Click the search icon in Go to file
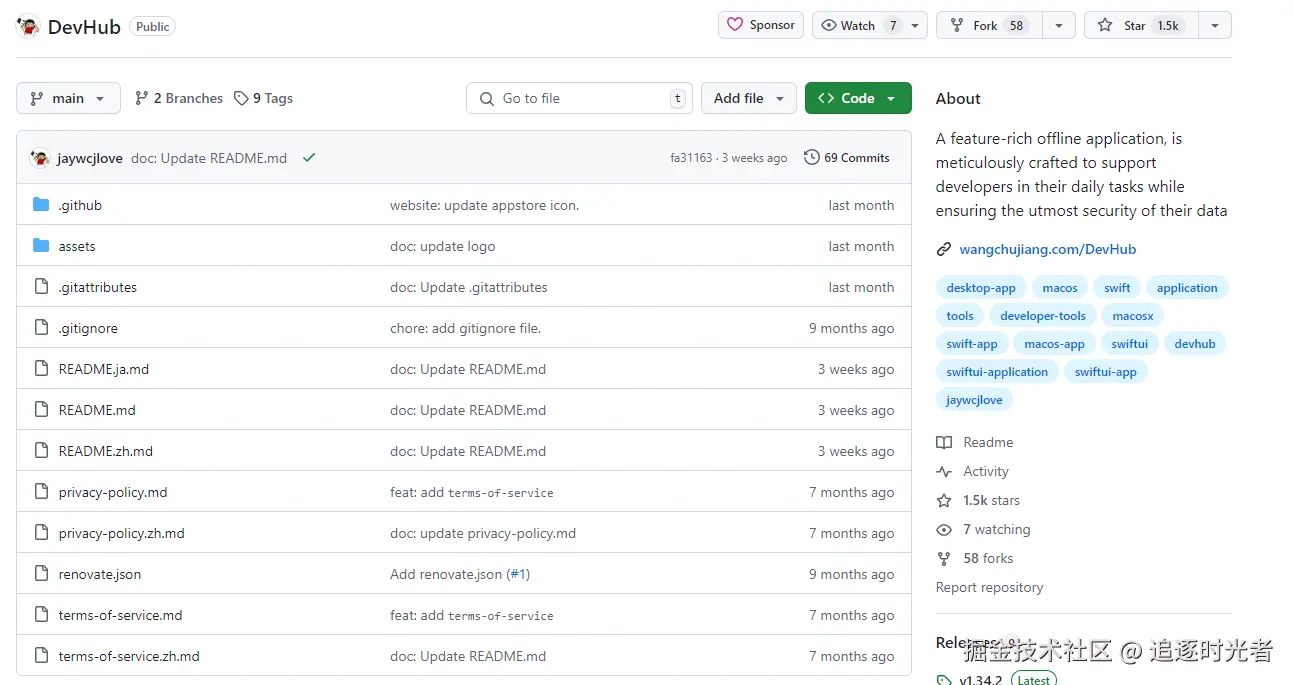 click(x=487, y=98)
